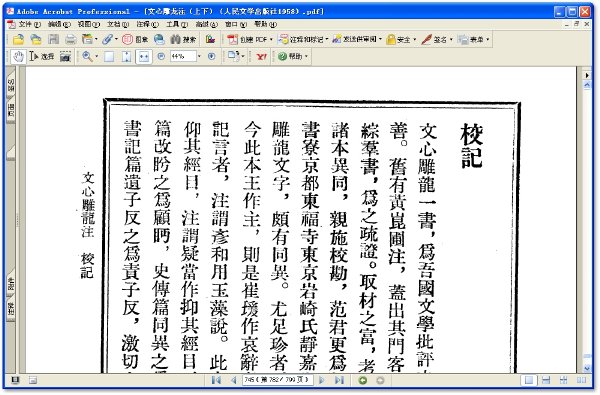Go to the last page

[x=339, y=380]
